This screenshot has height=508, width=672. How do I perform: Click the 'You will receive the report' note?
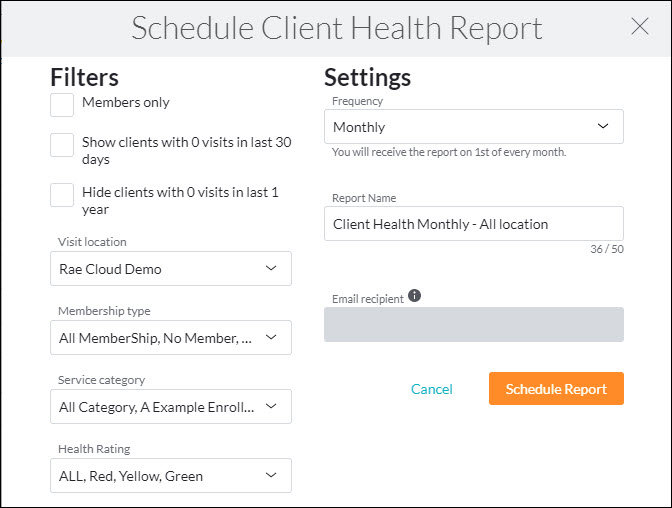(x=449, y=152)
